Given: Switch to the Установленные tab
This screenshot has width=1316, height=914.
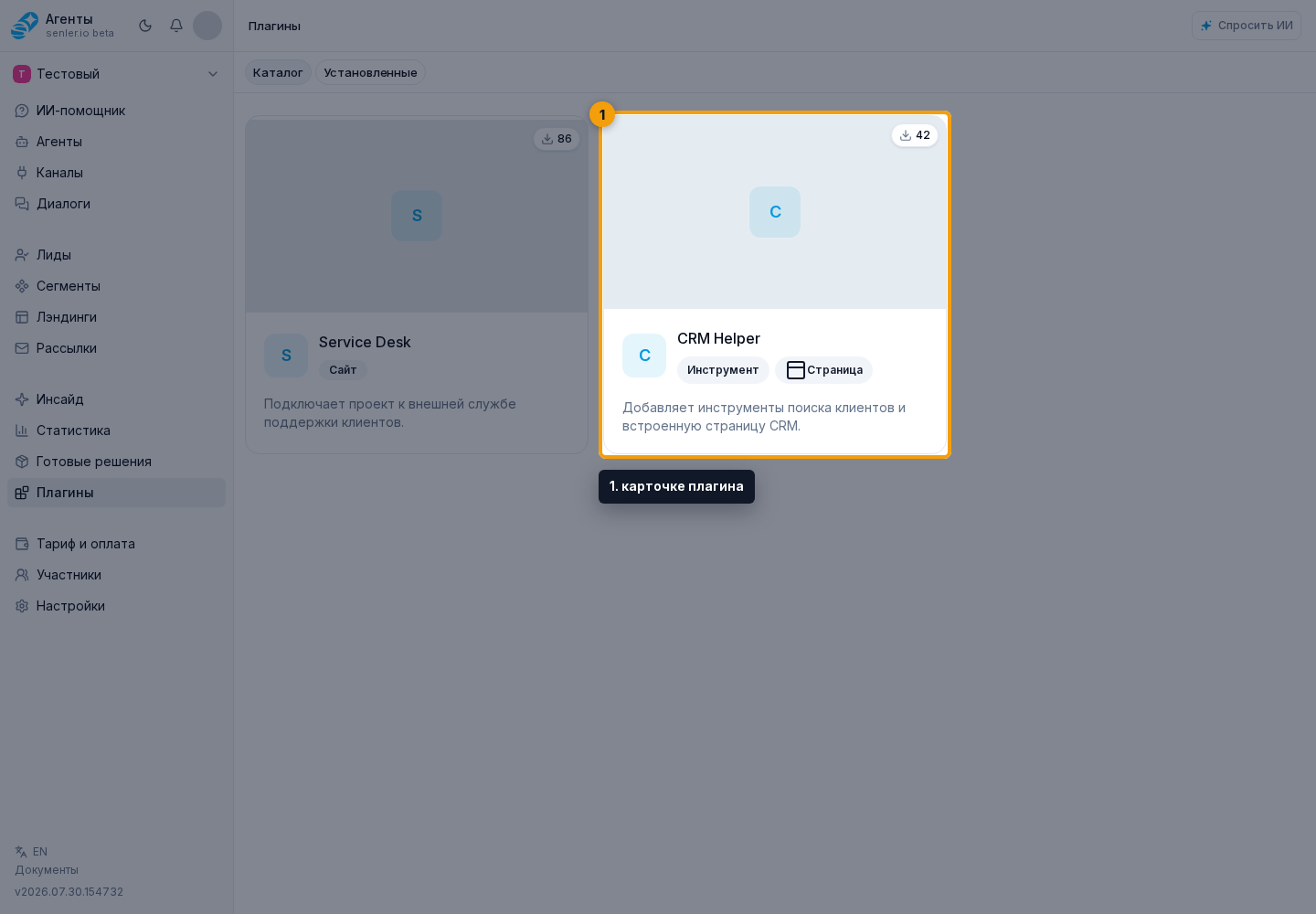Looking at the screenshot, I should click(x=370, y=72).
